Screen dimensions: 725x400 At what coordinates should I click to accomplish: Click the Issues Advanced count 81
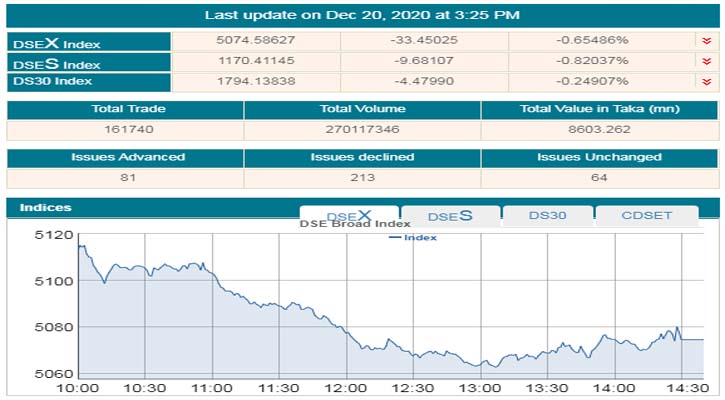point(126,178)
